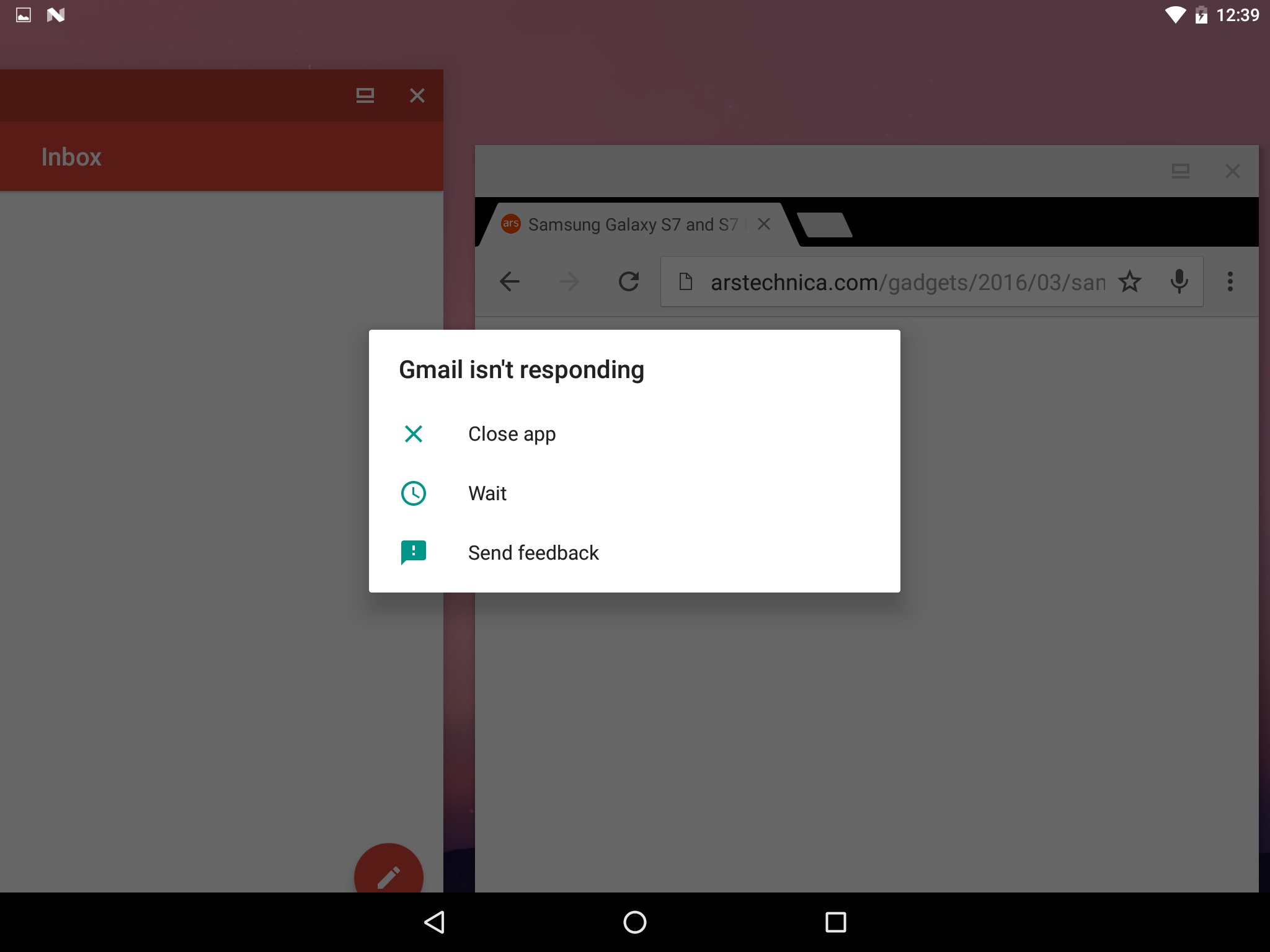Image resolution: width=1270 pixels, height=952 pixels.
Task: Choose Send feedback in the dialog
Action: [533, 552]
